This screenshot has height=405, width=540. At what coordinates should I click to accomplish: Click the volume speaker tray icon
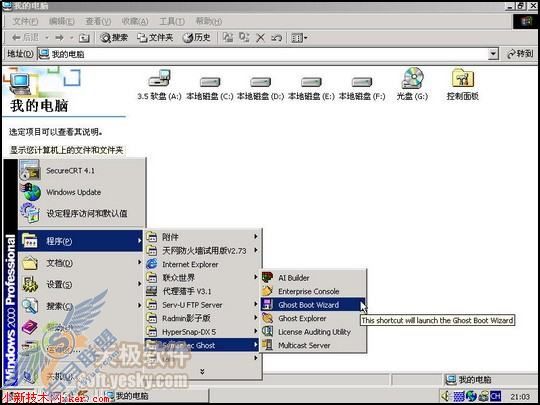pos(445,396)
